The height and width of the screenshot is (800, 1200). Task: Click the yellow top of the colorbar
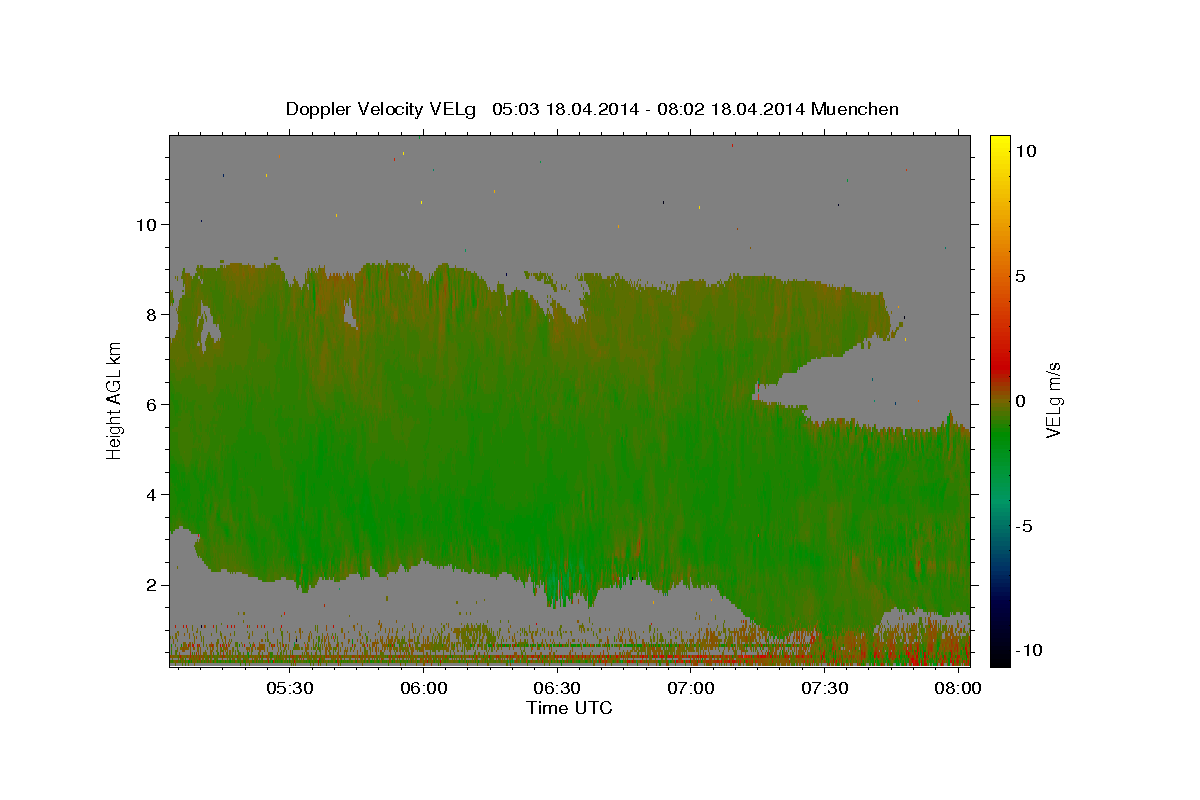[x=999, y=145]
